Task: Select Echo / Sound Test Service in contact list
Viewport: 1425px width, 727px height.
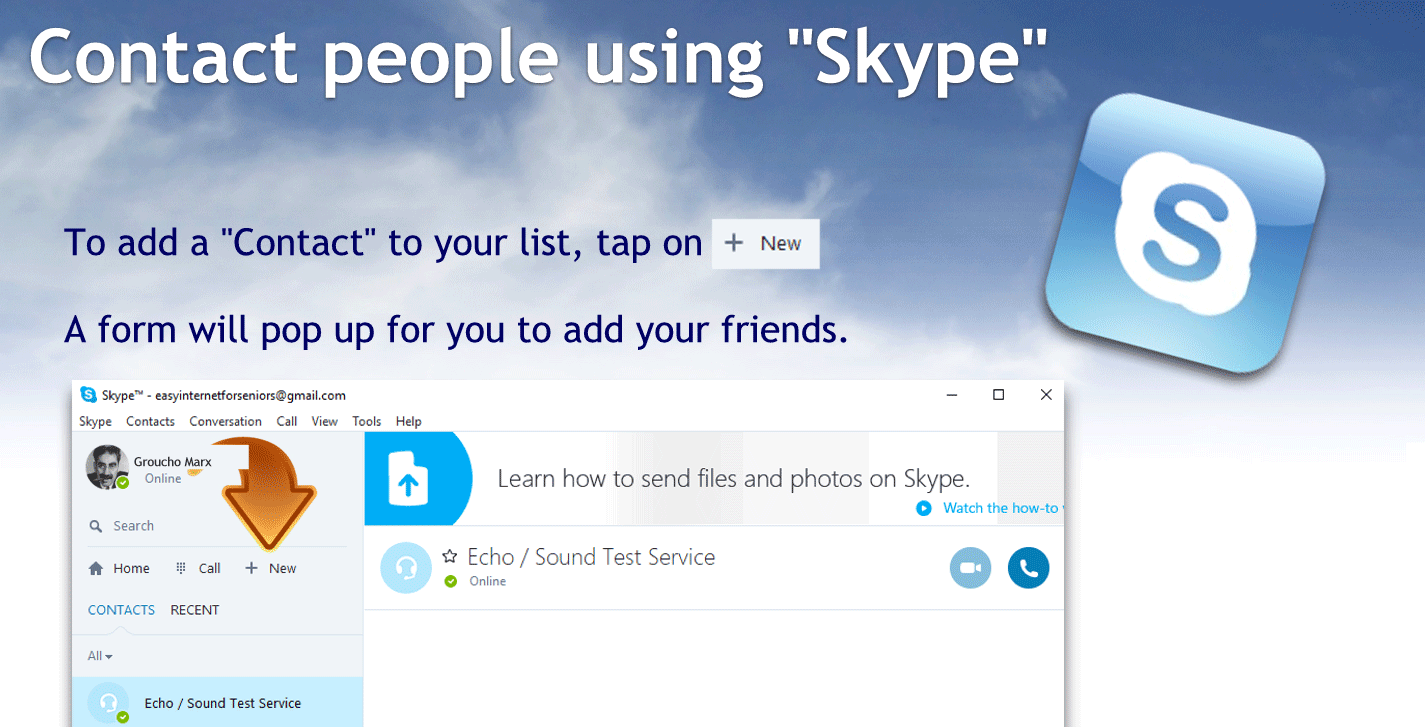Action: pos(217,702)
